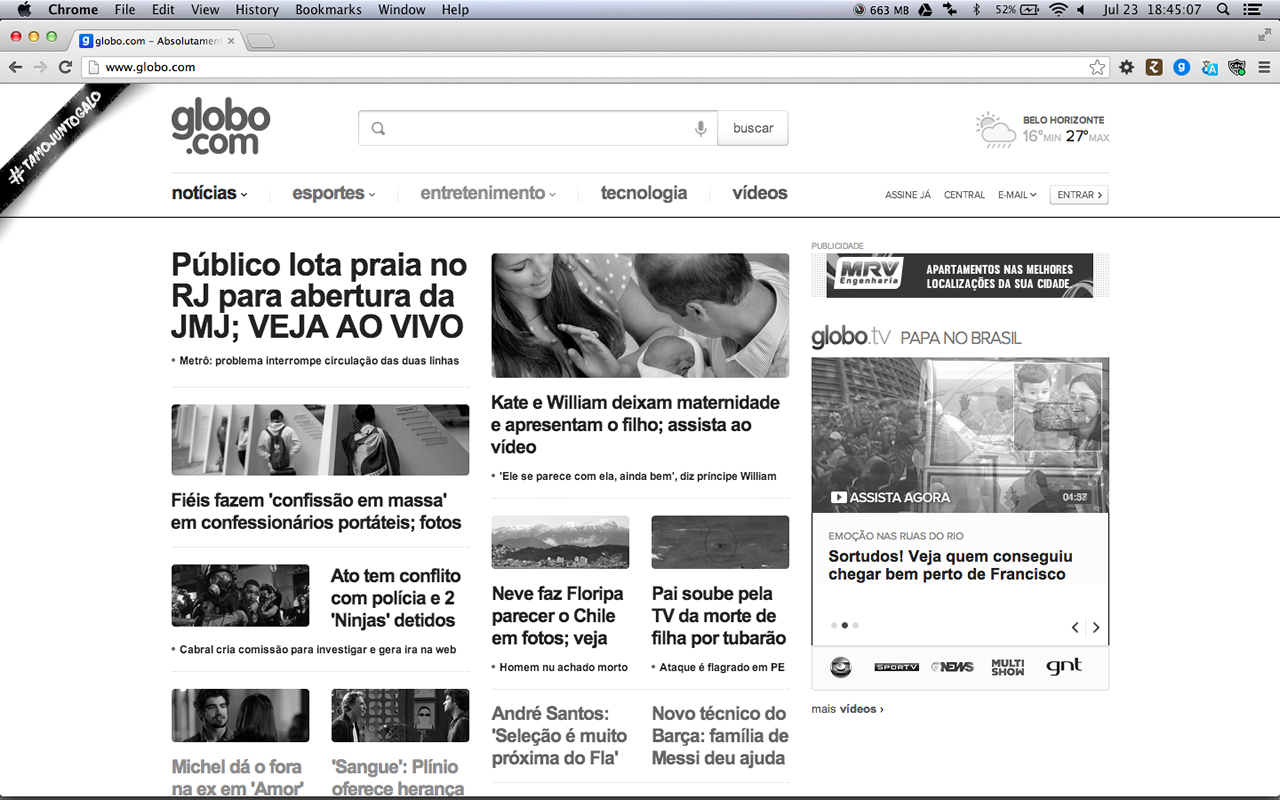Open the SporTV channel videos
This screenshot has height=800, width=1280.
[x=896, y=666]
